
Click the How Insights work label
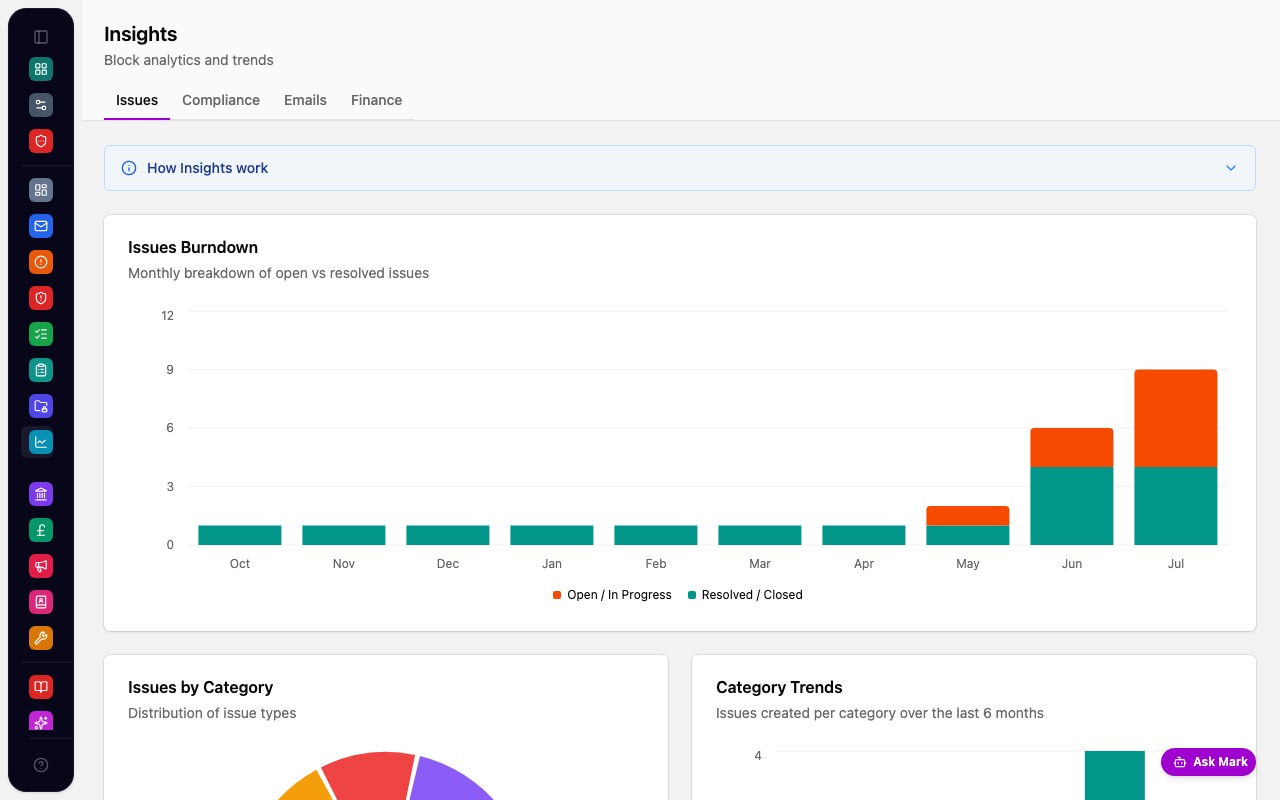point(208,168)
